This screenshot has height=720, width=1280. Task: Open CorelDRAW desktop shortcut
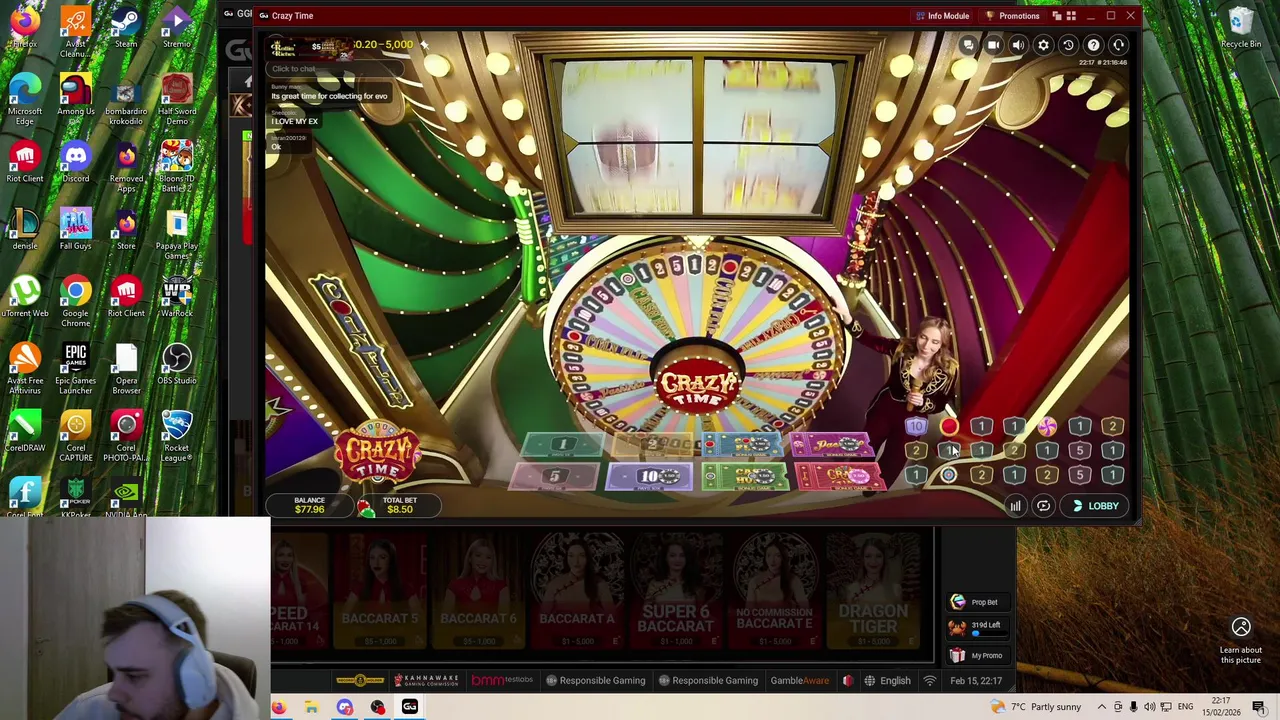pyautogui.click(x=24, y=430)
